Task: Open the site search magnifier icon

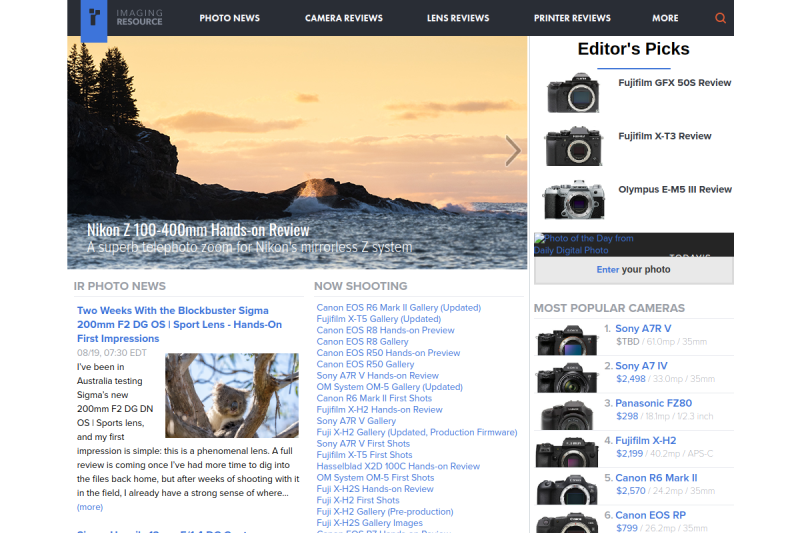Action: [720, 18]
